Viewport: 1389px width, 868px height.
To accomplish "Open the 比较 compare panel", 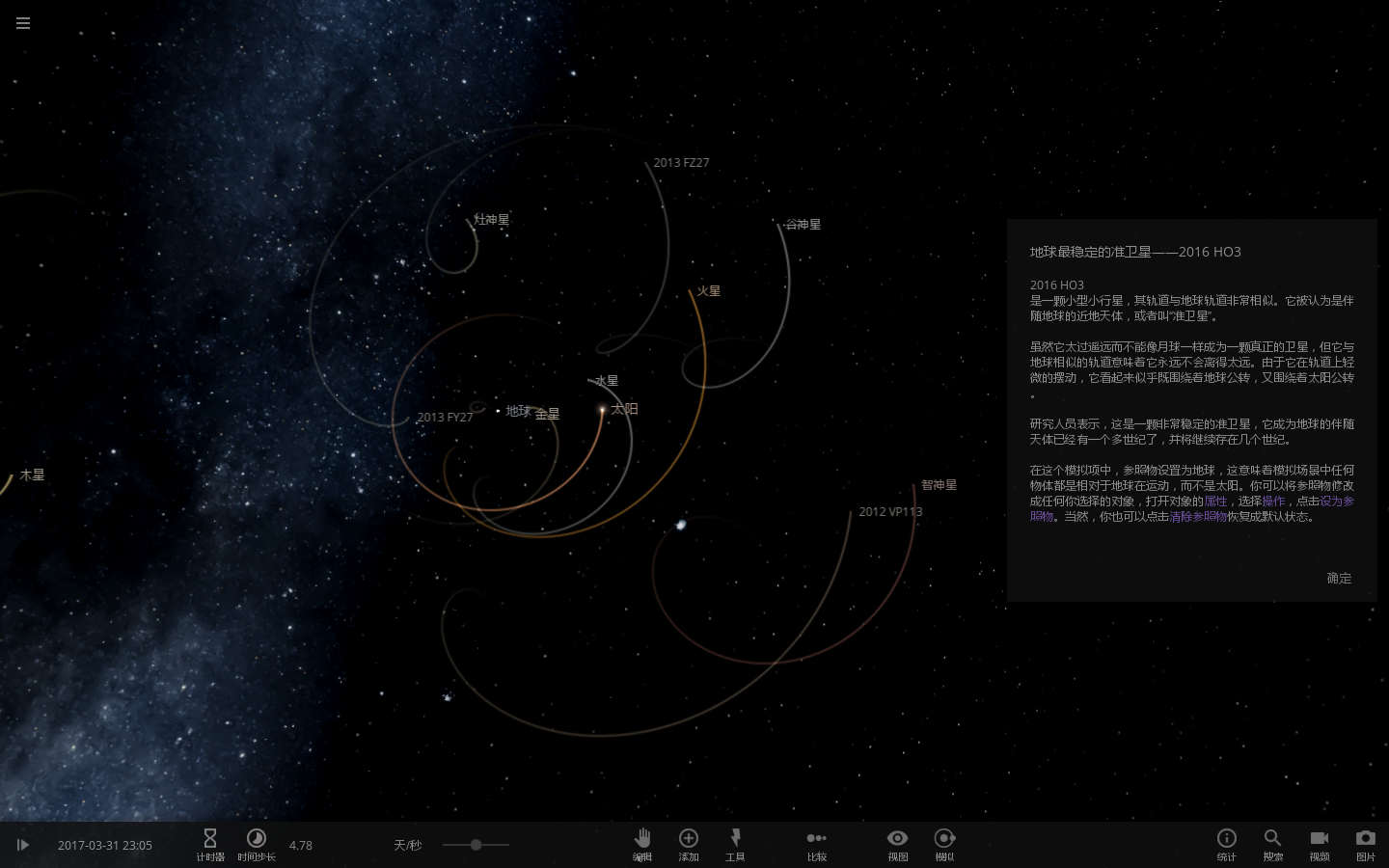I will tap(817, 844).
